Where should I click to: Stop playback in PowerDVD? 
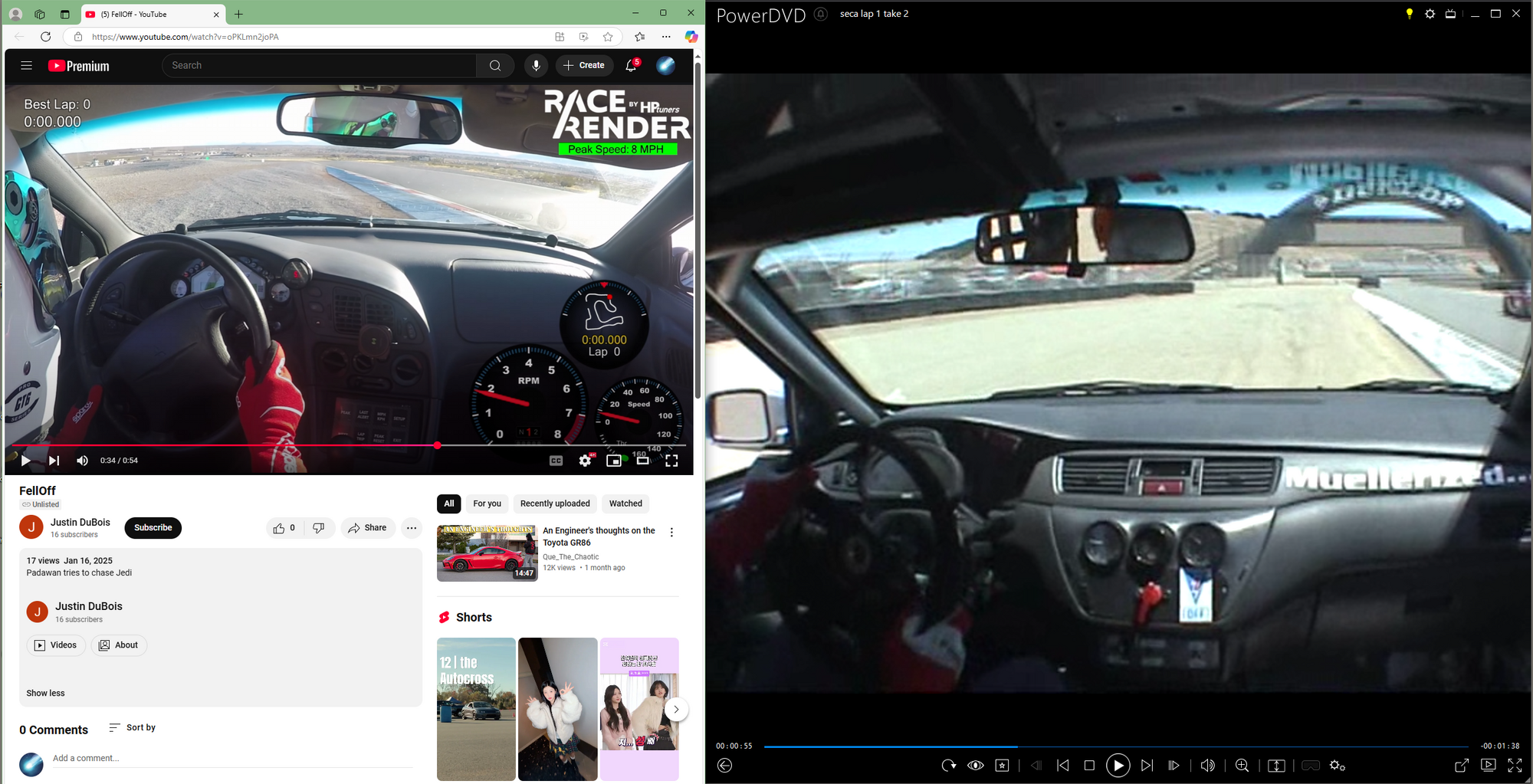tap(1089, 766)
